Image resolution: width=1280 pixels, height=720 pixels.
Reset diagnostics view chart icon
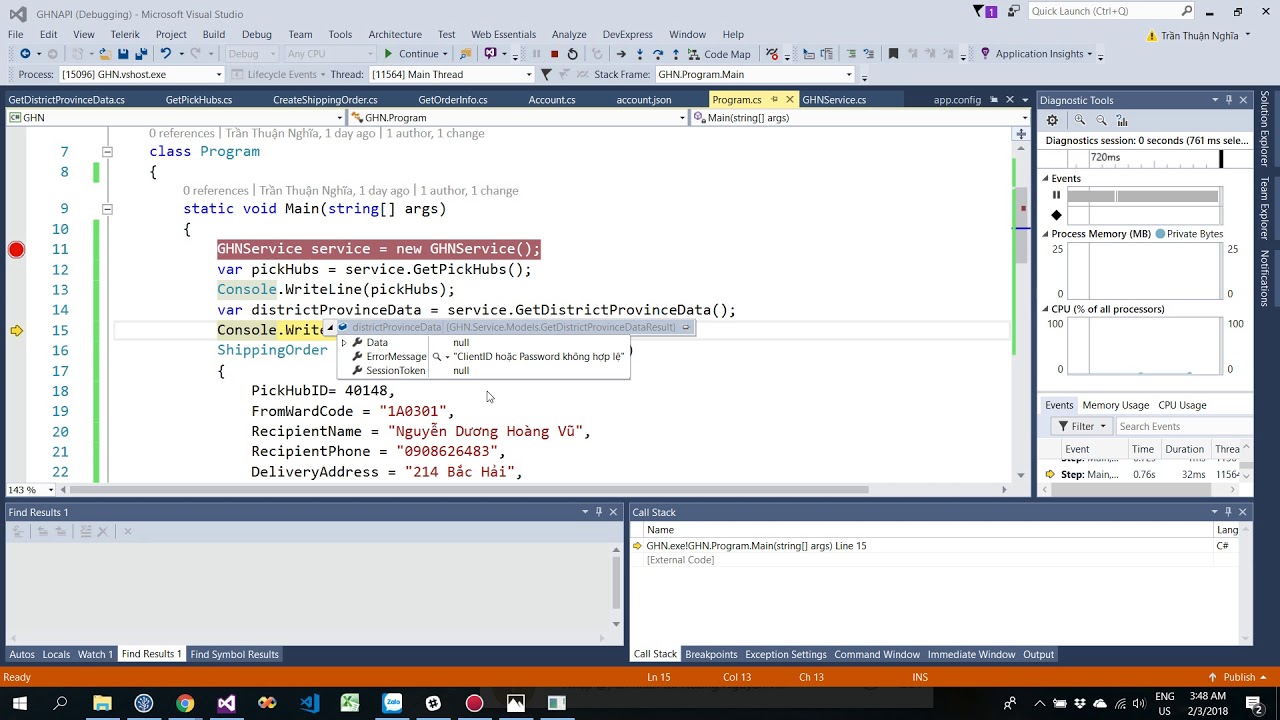pyautogui.click(x=1122, y=120)
